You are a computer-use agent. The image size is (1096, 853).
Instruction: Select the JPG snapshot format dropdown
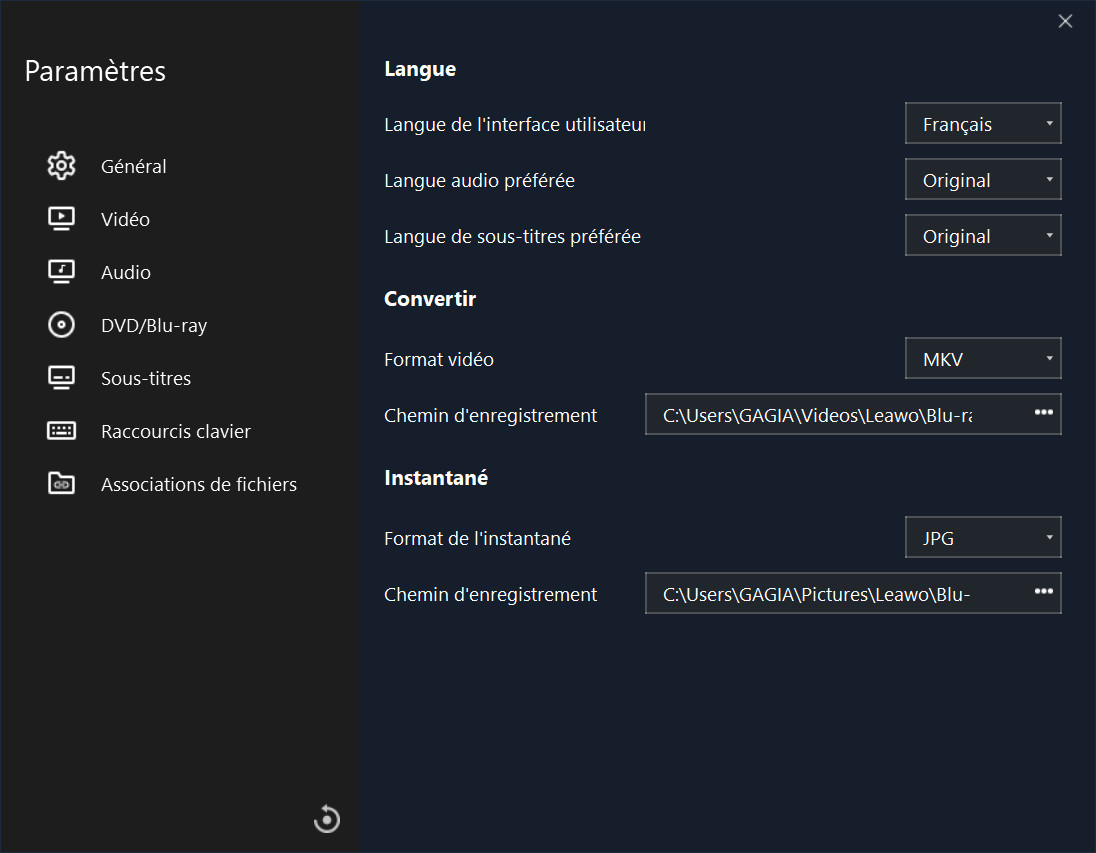pos(982,538)
